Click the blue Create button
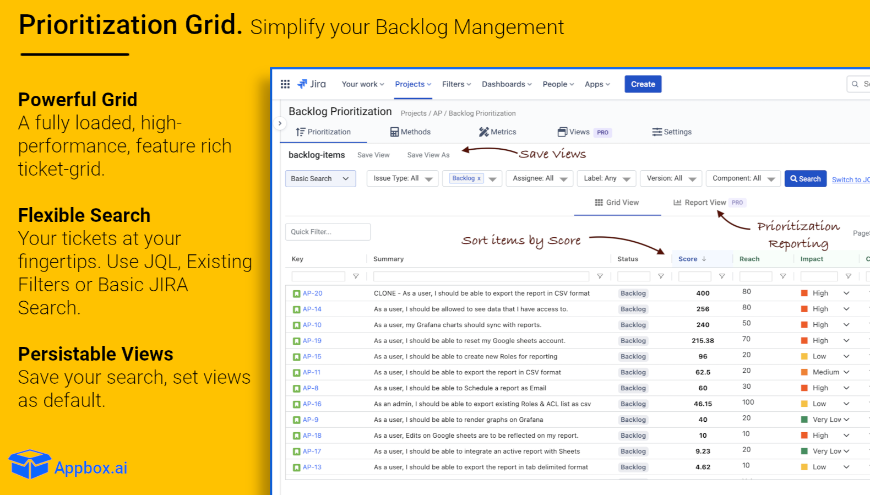The width and height of the screenshot is (870, 495). (x=643, y=84)
